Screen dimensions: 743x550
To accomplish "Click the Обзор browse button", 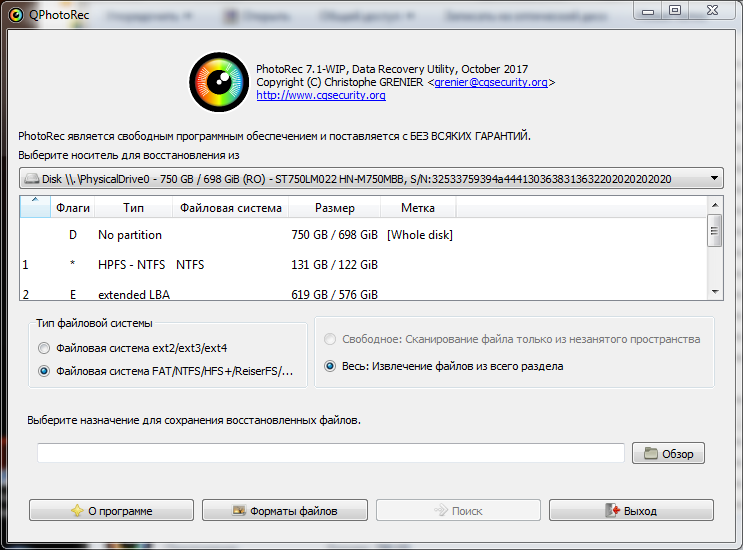I will pyautogui.click(x=668, y=453).
